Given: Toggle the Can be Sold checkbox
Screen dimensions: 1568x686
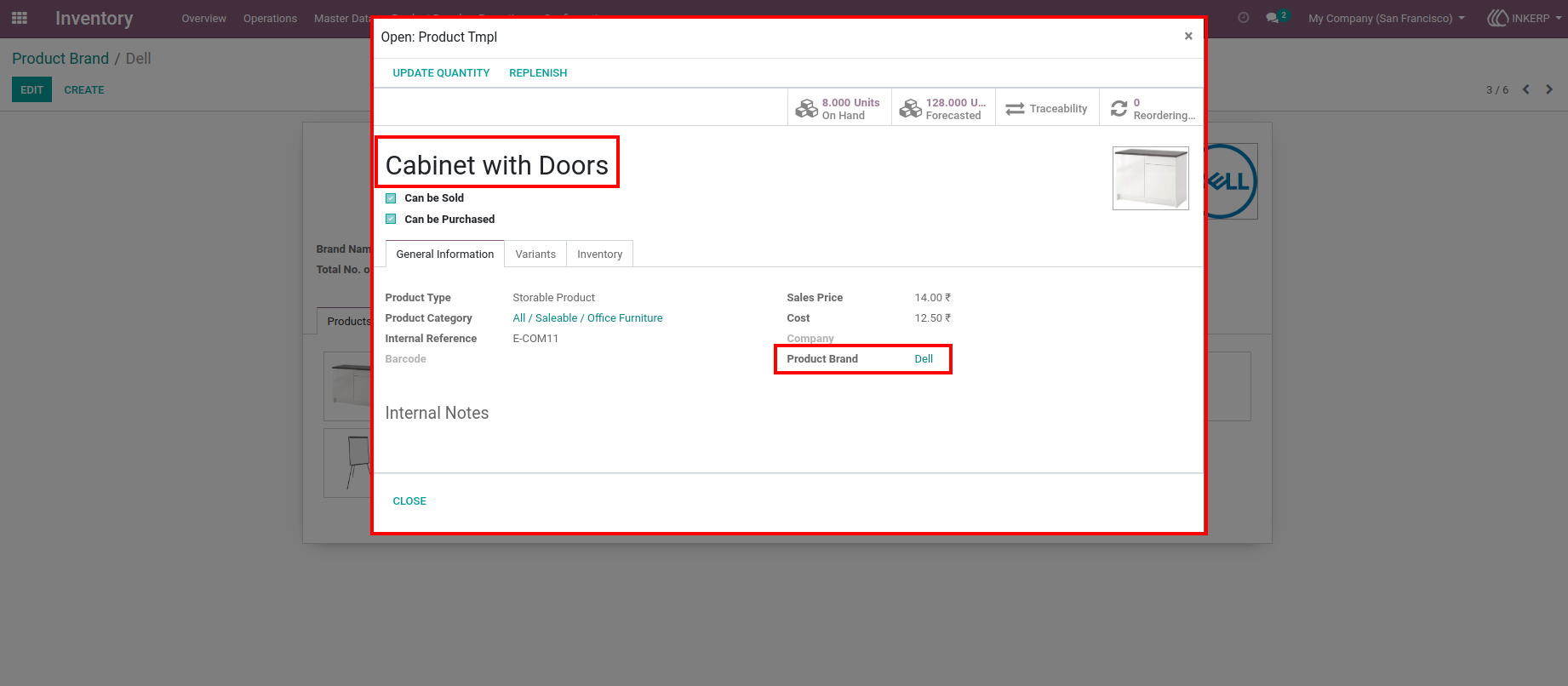Looking at the screenshot, I should click(391, 198).
